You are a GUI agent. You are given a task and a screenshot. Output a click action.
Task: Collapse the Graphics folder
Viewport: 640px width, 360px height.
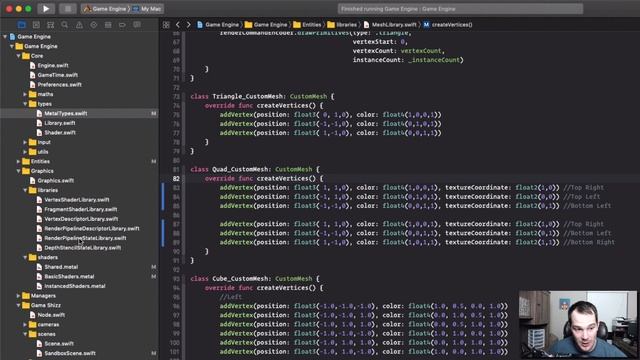[18, 171]
